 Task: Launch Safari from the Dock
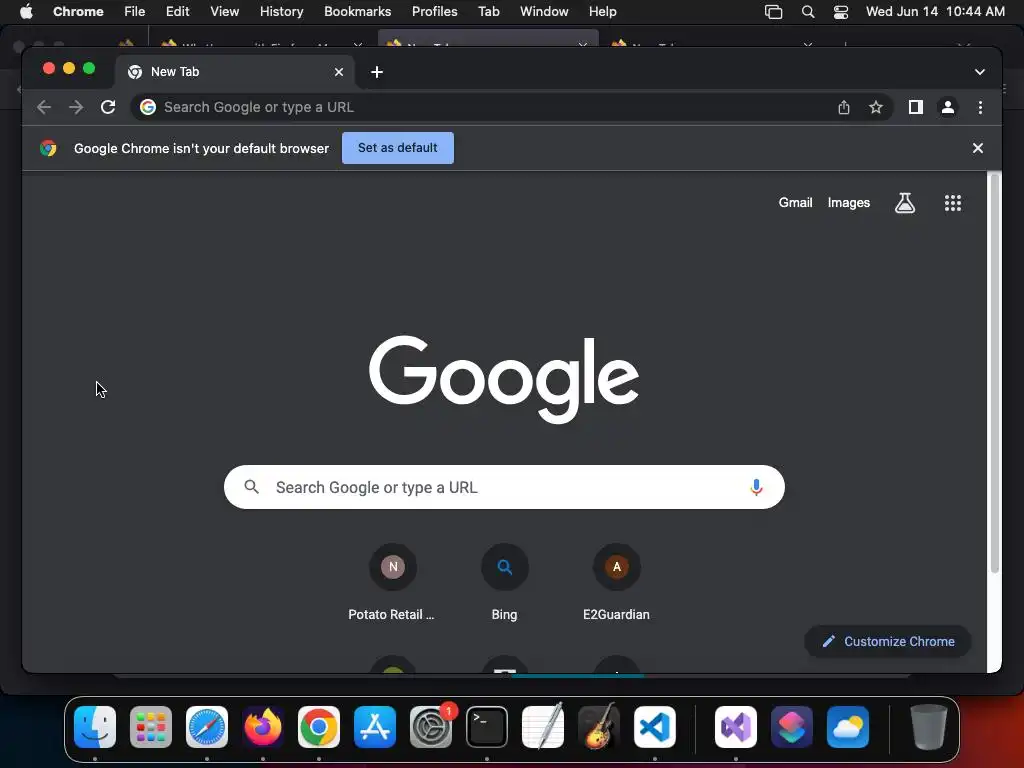(x=207, y=727)
